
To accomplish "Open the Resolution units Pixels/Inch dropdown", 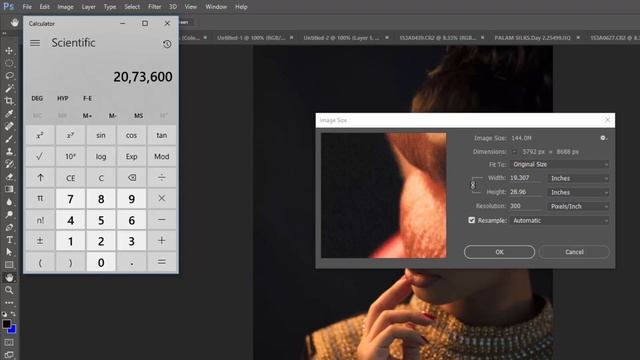I will pyautogui.click(x=578, y=207).
